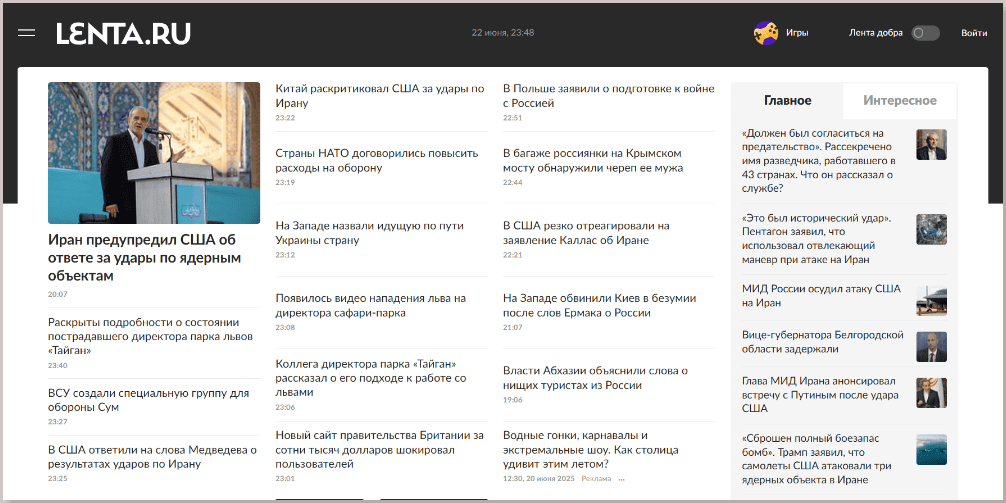Open Власти Абхазии объяснили слова article
The image size is (1006, 503).
pos(595,378)
